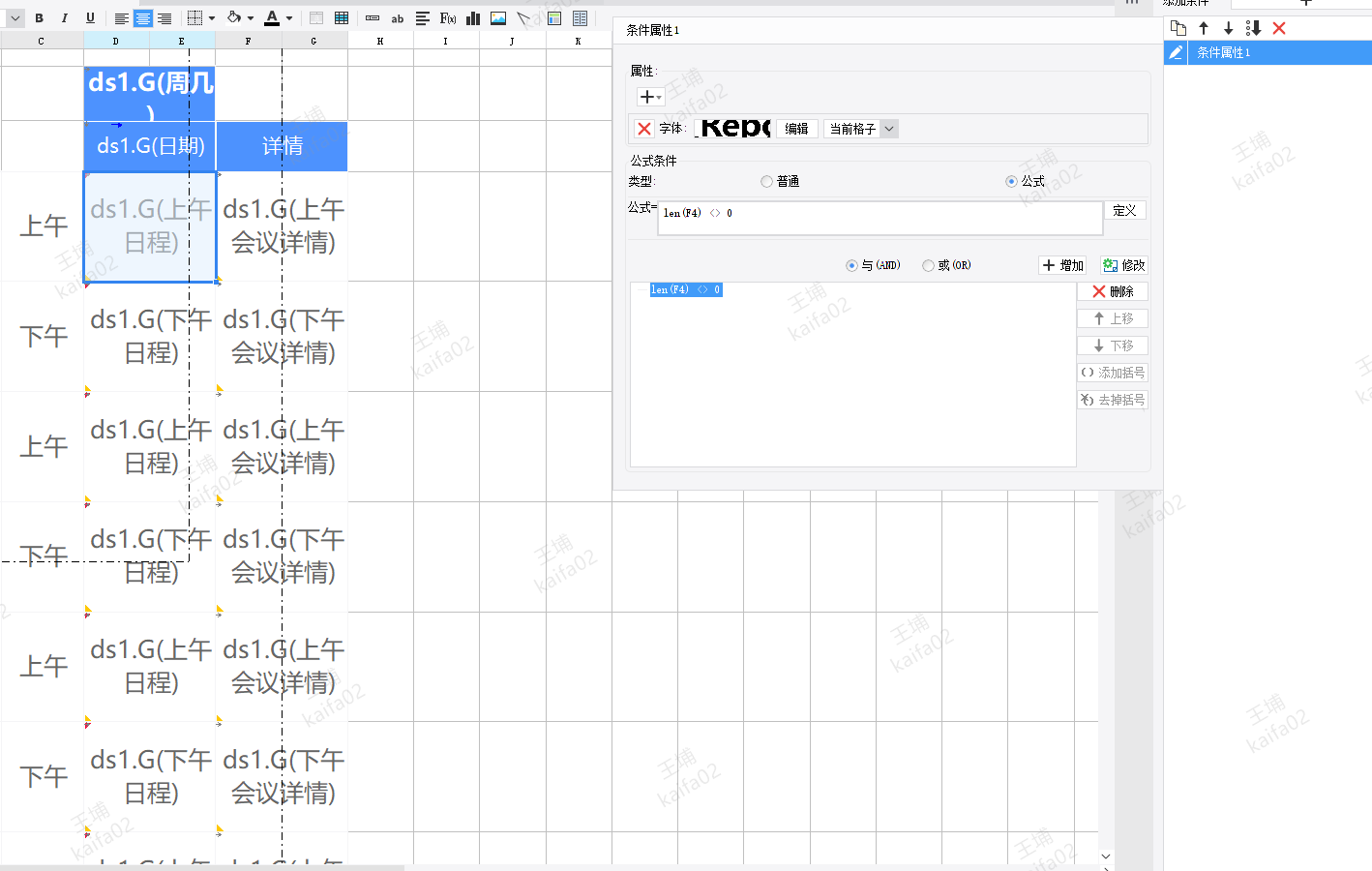The image size is (1372, 871).
Task: Delete condition attribute with red X
Action: pos(1279,28)
